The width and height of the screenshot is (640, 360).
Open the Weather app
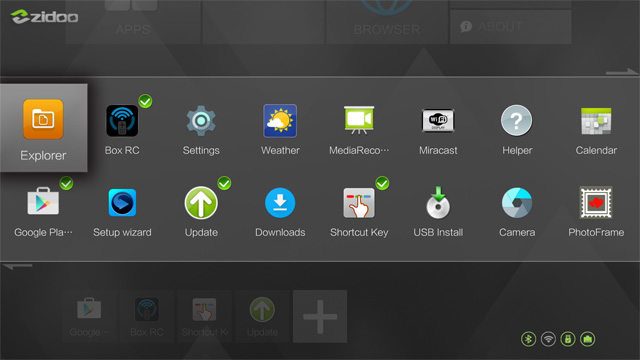[280, 121]
